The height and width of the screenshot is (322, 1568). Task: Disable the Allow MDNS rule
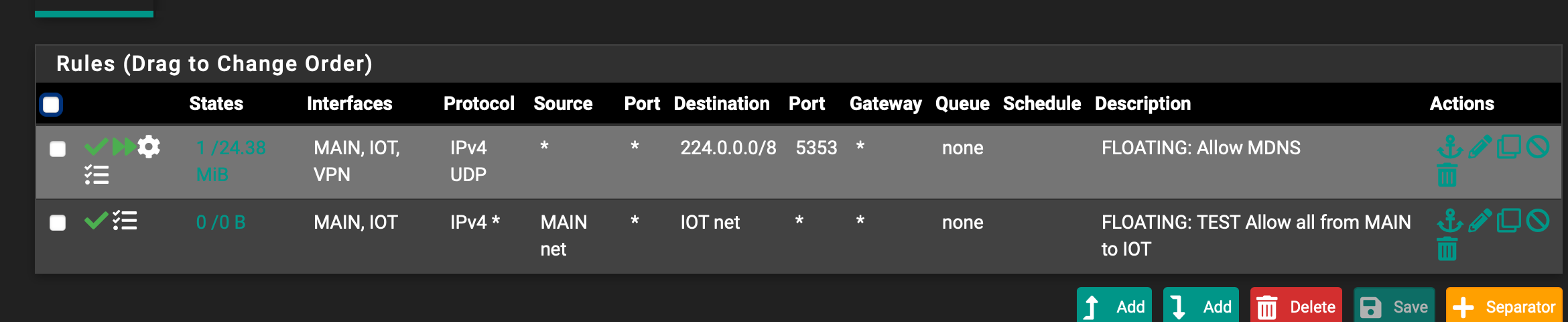[1538, 146]
